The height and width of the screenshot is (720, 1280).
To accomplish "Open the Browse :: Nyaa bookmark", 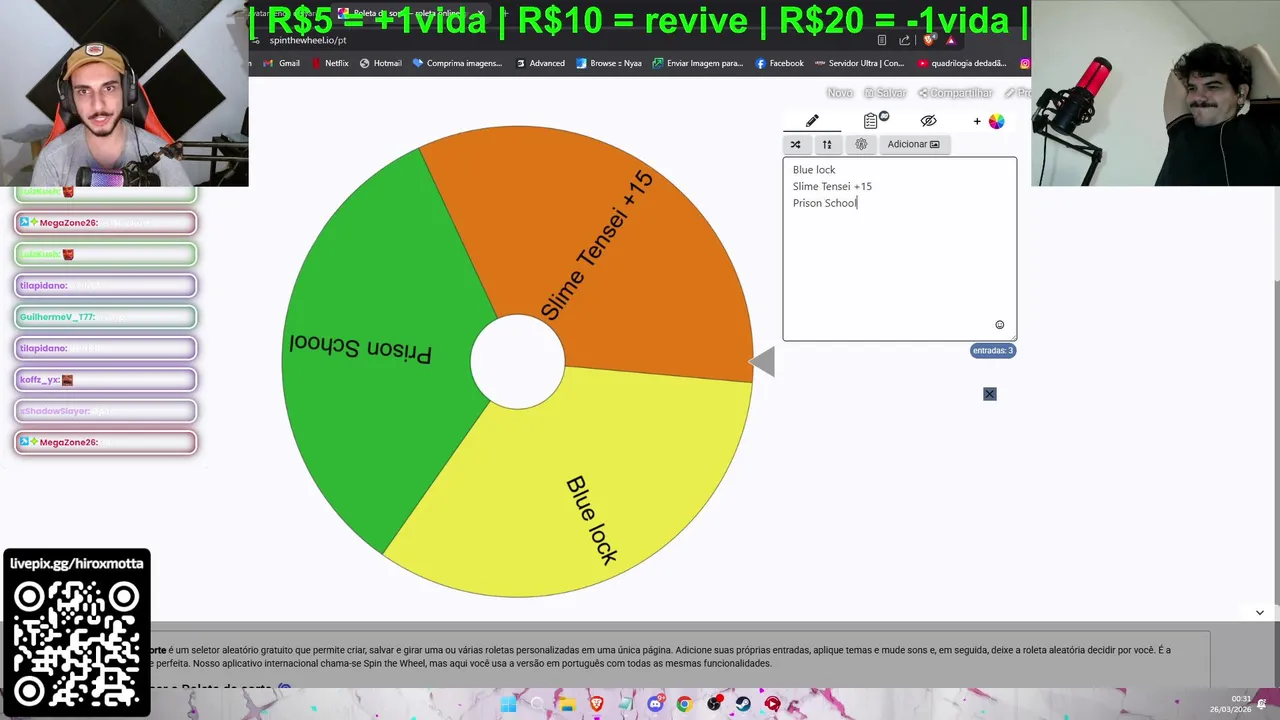I will point(609,63).
